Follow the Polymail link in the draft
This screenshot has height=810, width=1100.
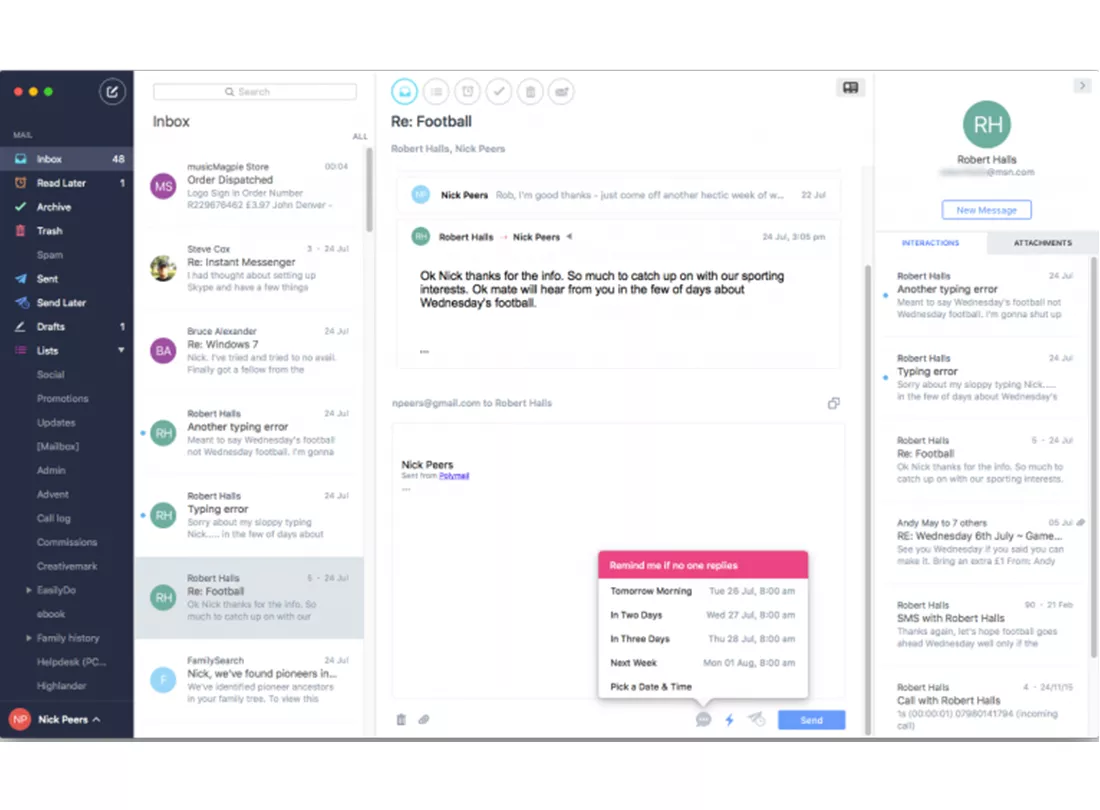(455, 475)
